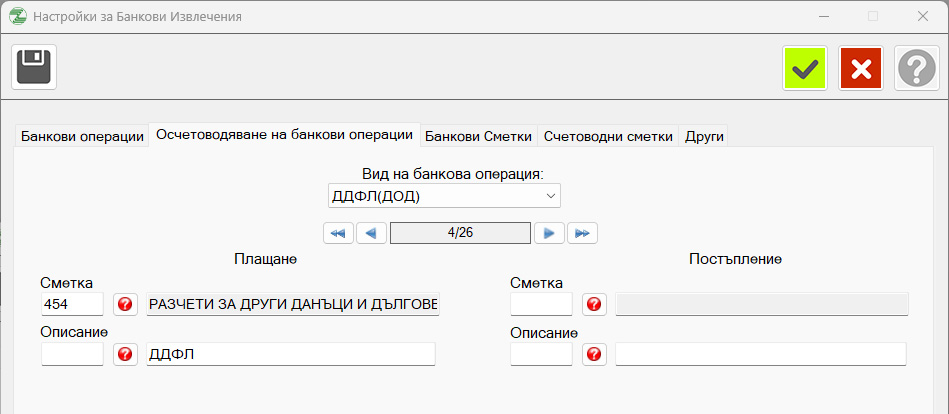This screenshot has height=414, width=949.
Task: Click the Постъпление description code field
Action: pos(541,354)
